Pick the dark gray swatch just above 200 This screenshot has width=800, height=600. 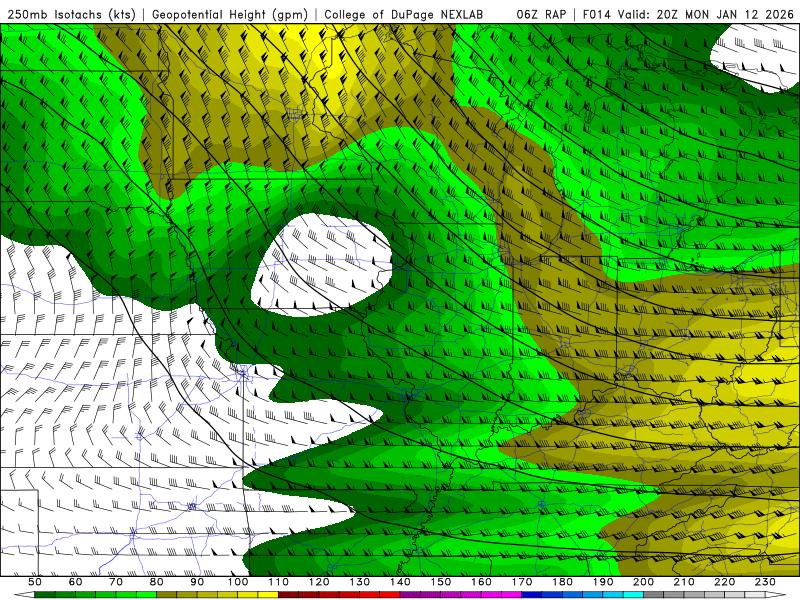[654, 595]
